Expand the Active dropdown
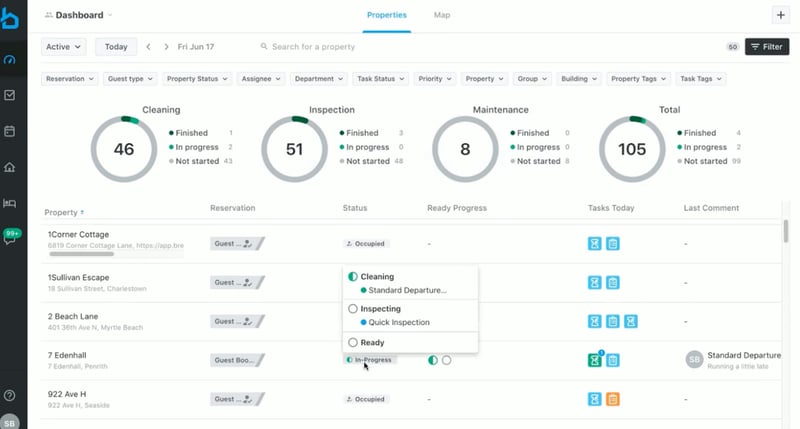The width and height of the screenshot is (800, 429). (64, 47)
